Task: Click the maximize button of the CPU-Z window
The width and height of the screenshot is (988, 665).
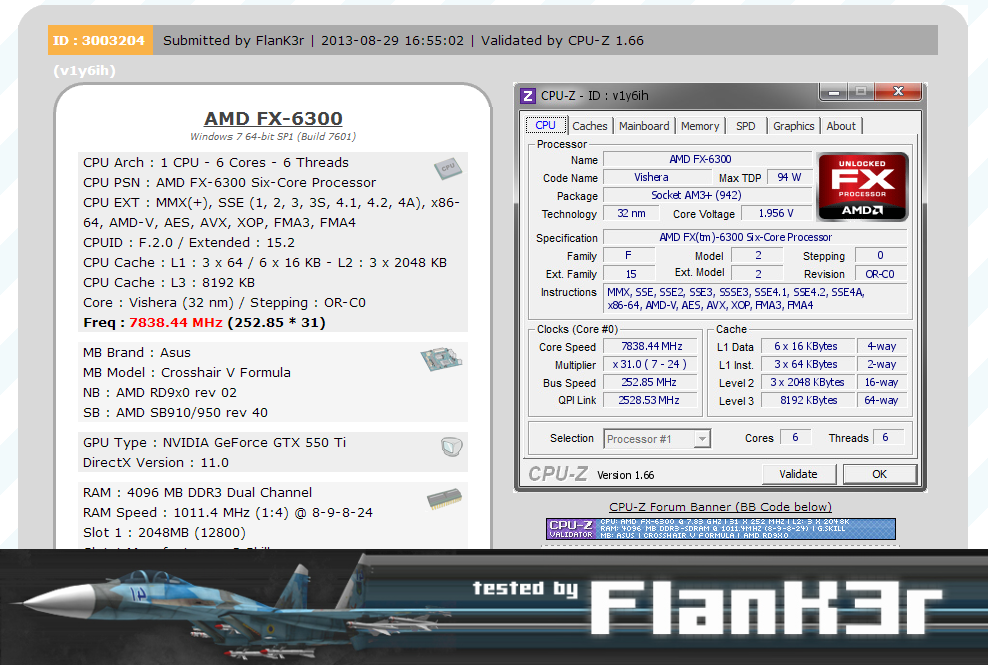Action: click(x=860, y=92)
